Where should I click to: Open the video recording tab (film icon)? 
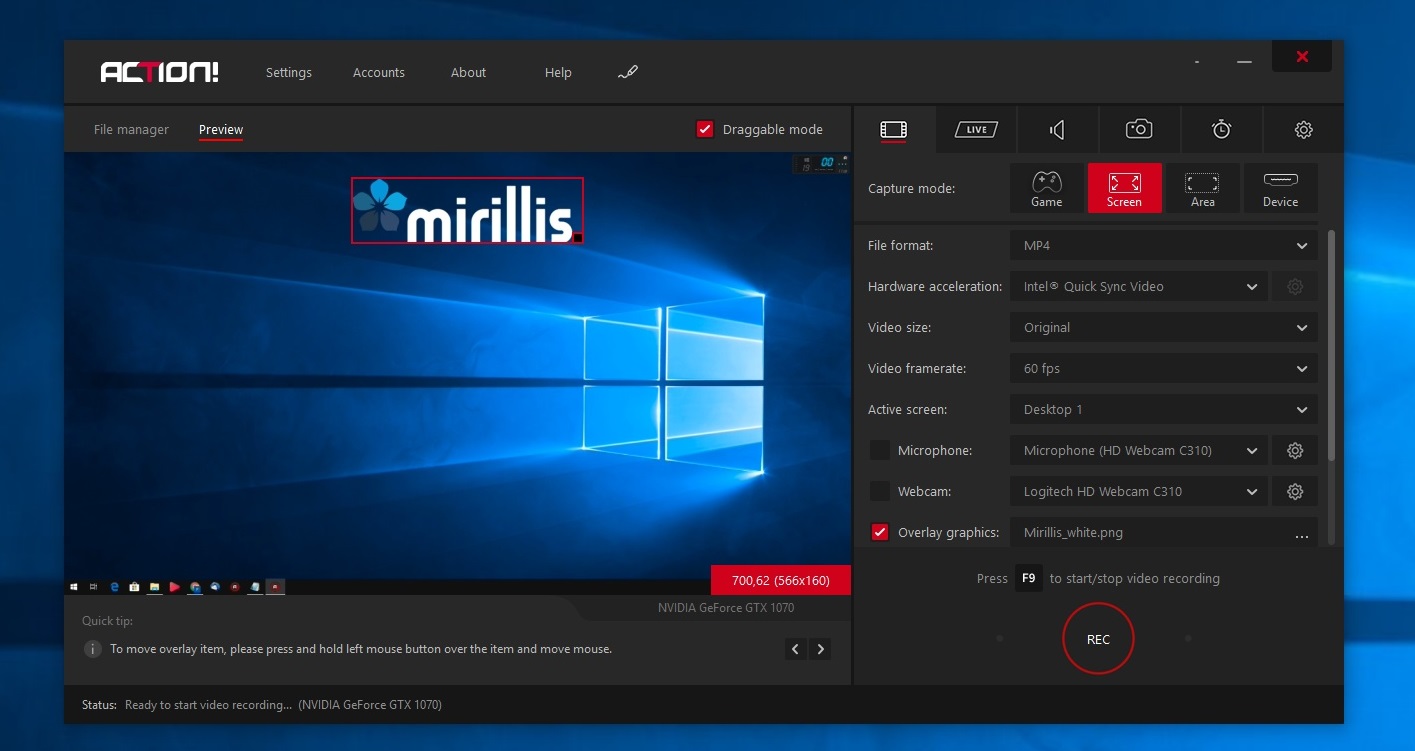(x=894, y=129)
